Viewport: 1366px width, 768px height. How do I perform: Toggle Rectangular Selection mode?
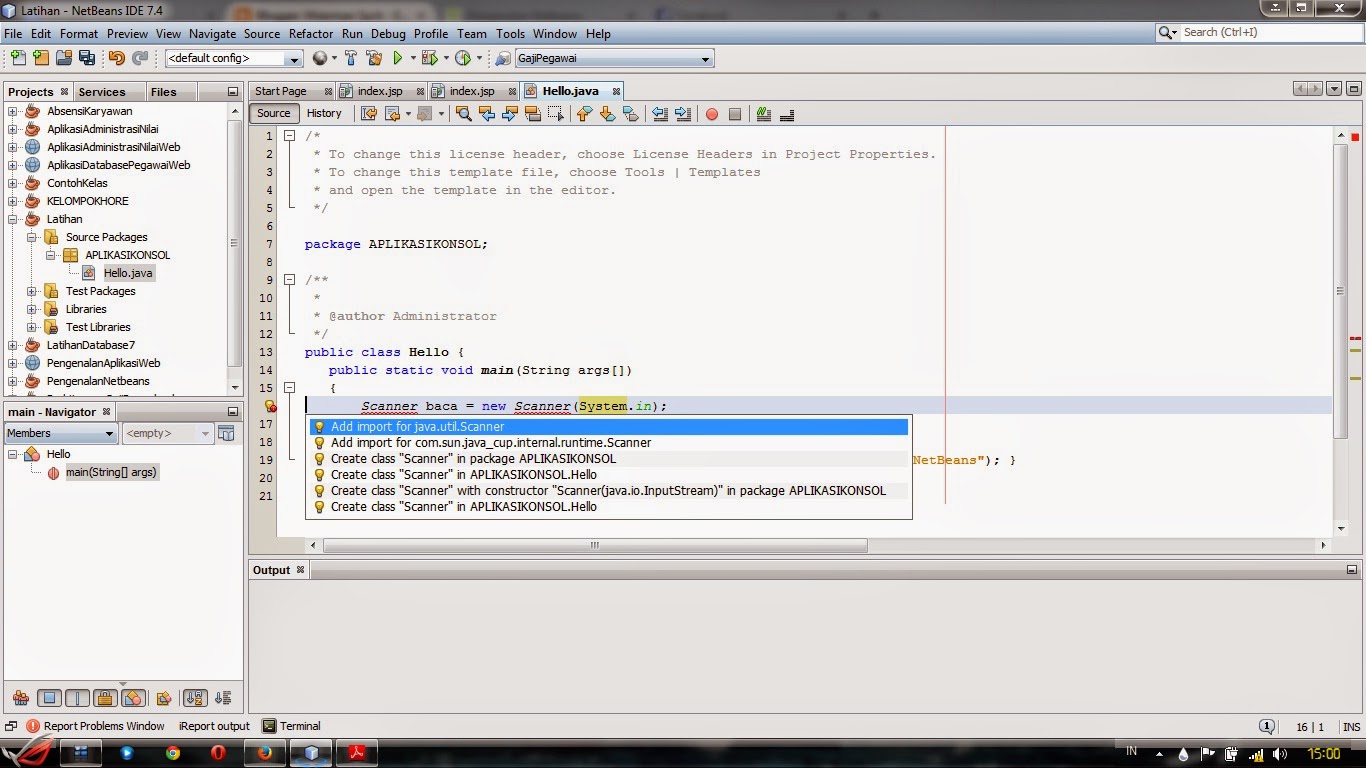[x=556, y=114]
